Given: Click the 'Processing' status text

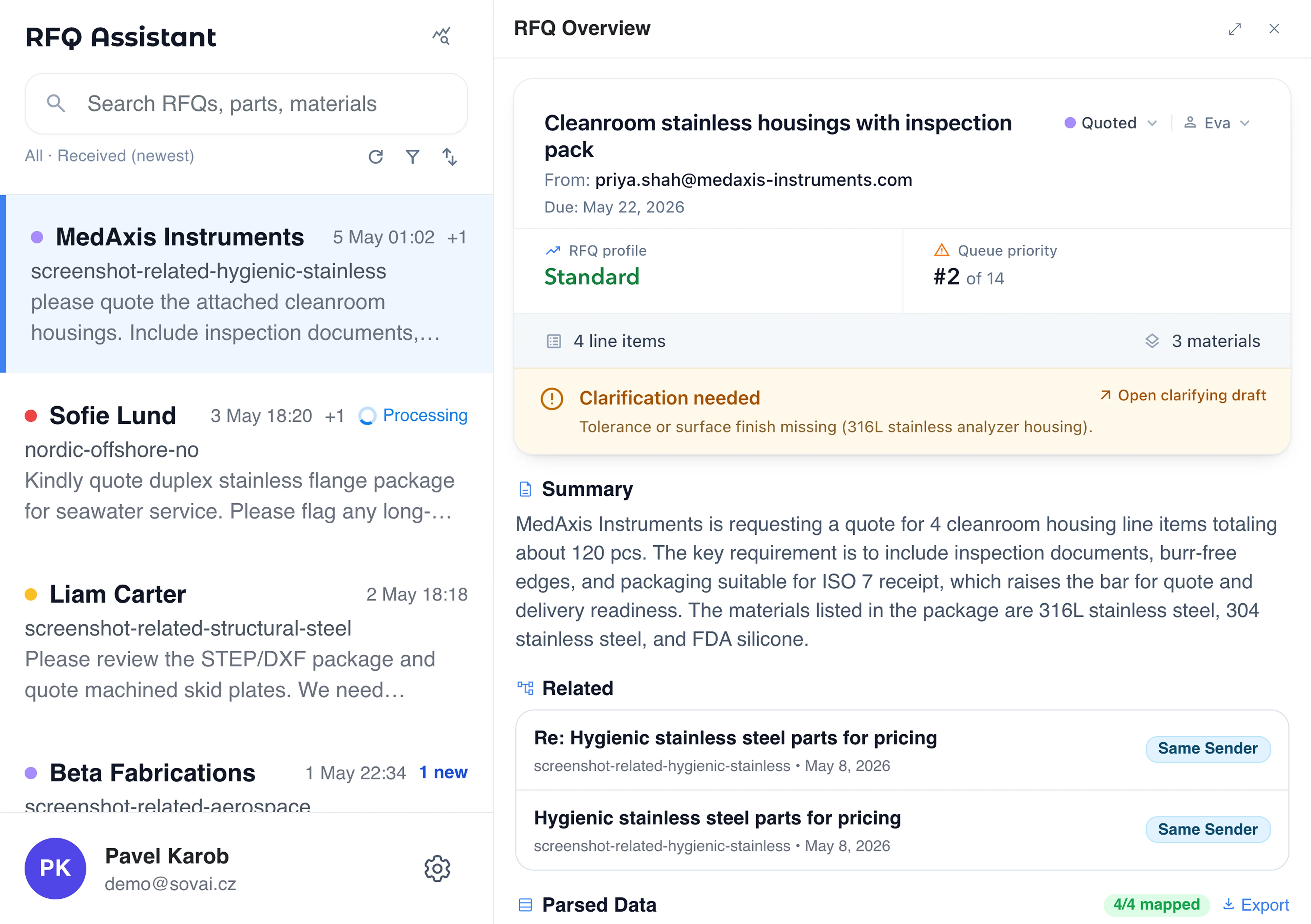Looking at the screenshot, I should [425, 415].
